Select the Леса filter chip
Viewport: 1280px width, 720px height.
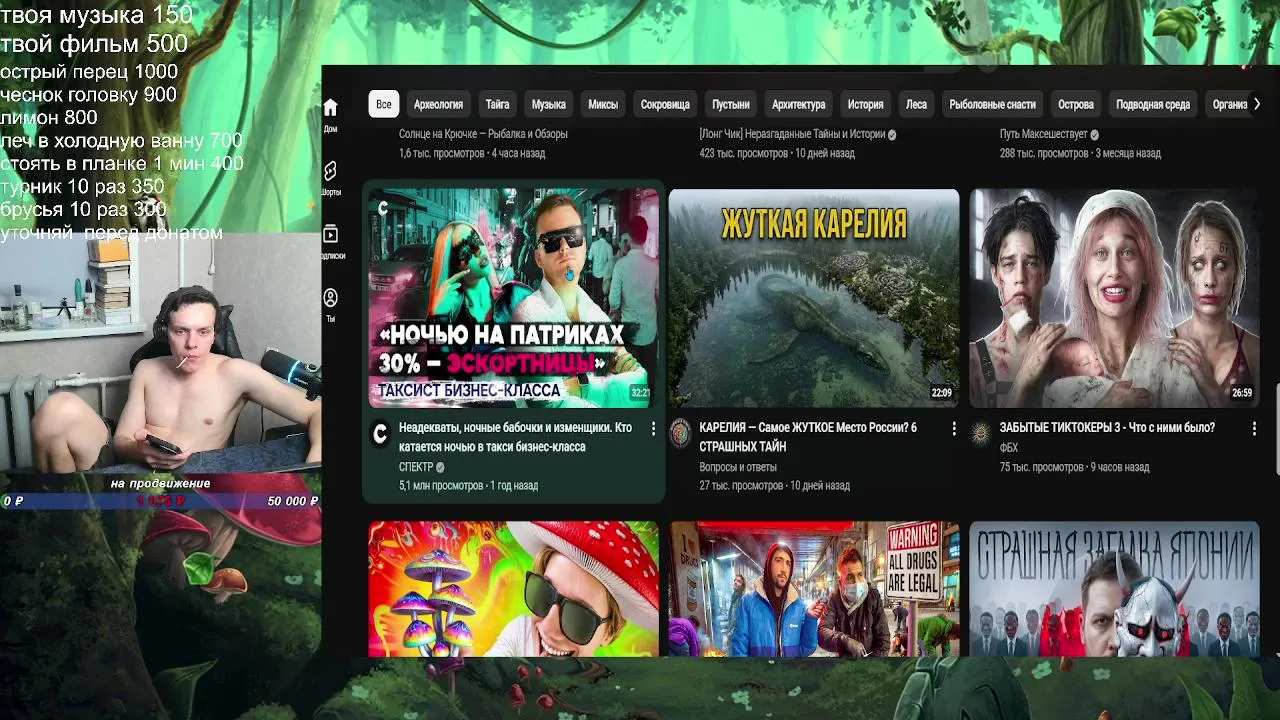[x=916, y=104]
